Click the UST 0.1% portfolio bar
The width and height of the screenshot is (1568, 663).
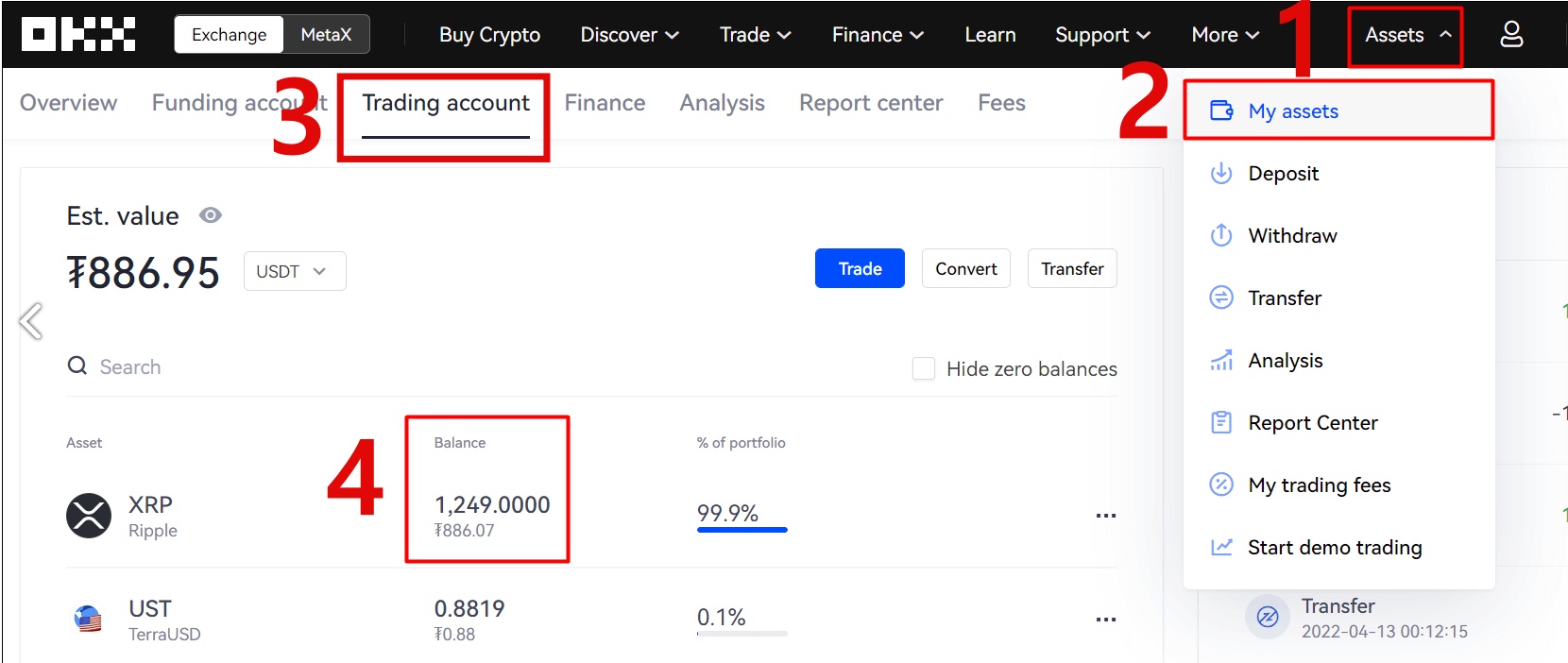tap(741, 634)
